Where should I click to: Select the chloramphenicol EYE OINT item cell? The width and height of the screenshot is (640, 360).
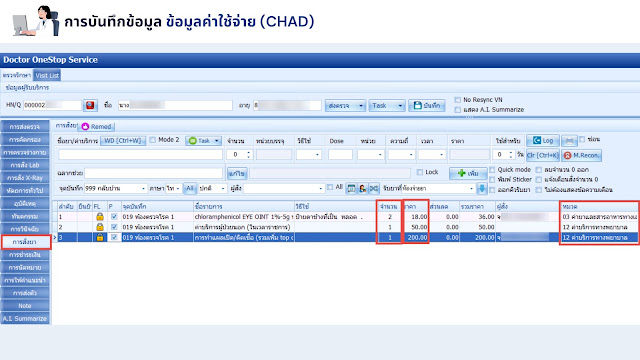tap(244, 217)
